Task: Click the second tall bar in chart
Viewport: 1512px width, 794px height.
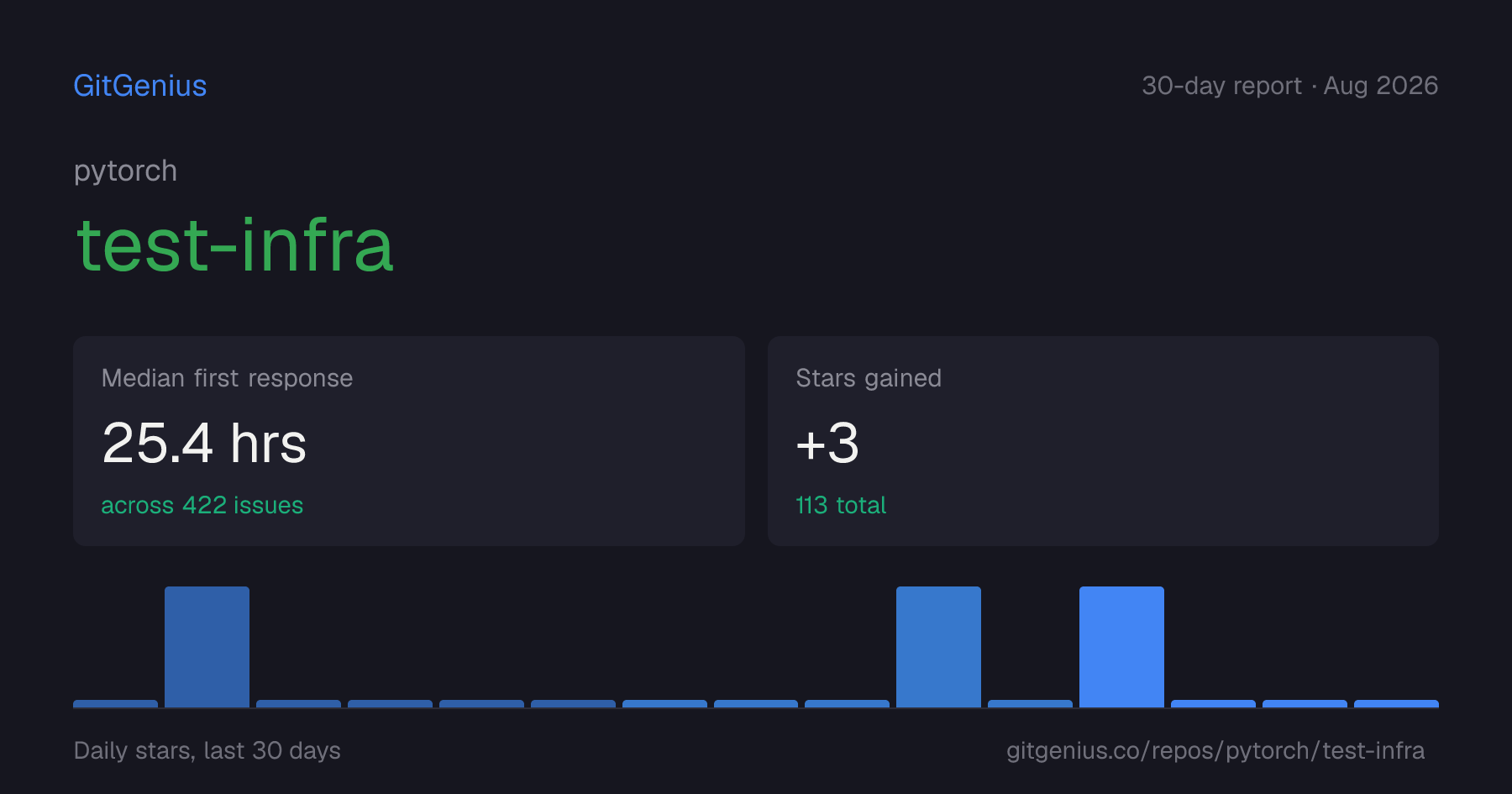Action: coord(938,647)
